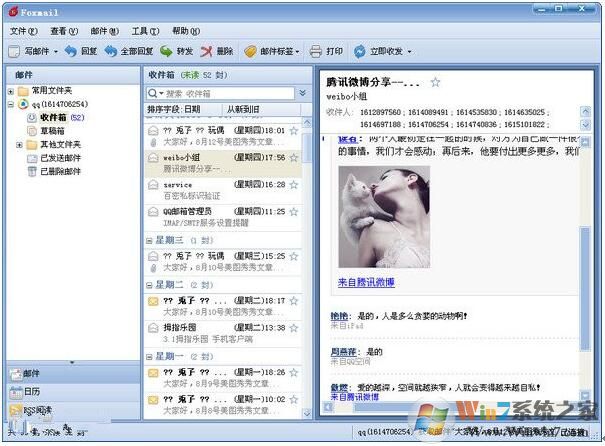The height and width of the screenshot is (446, 605).
Task: Open 写邮件 dropdown arrow
Action: point(56,52)
